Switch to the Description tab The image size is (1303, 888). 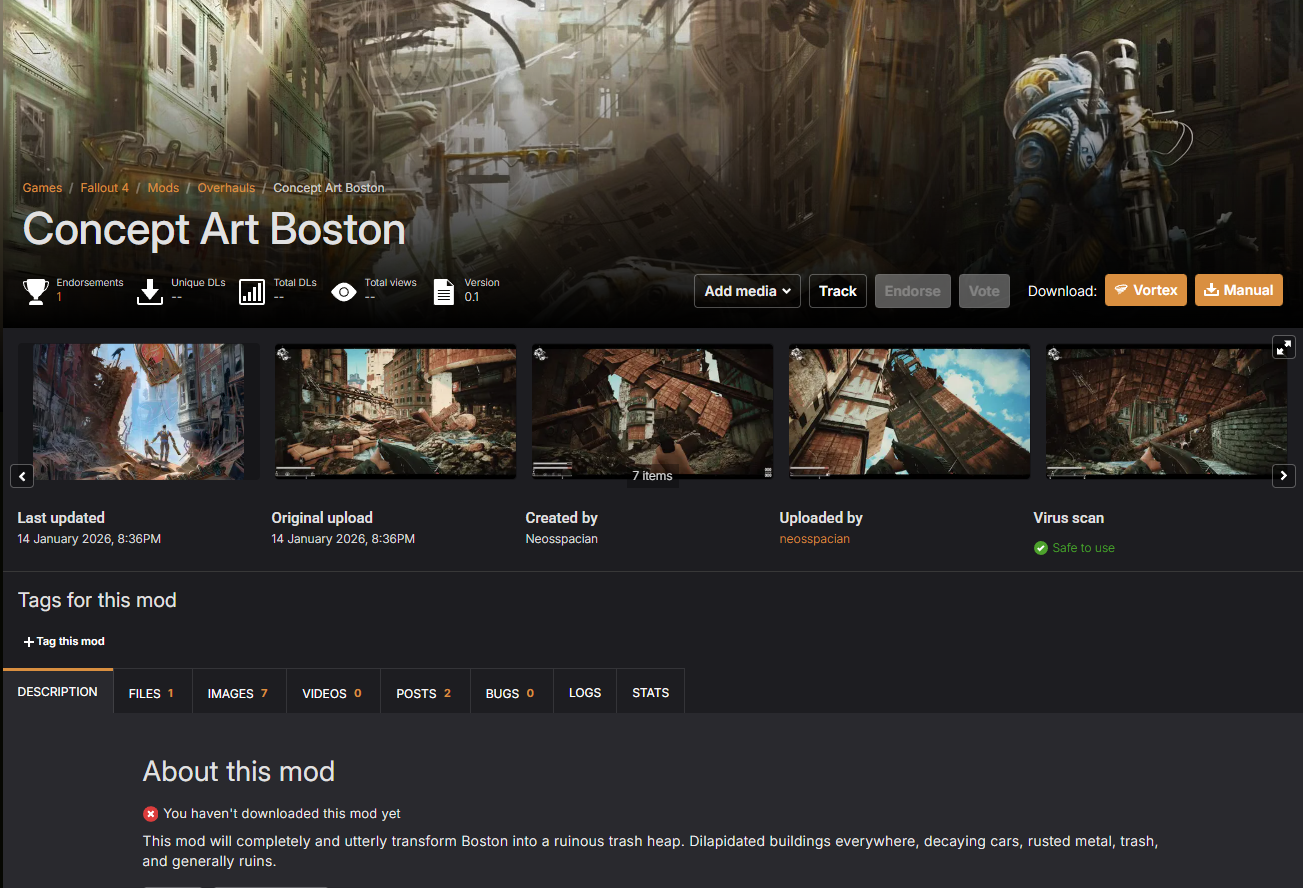(x=58, y=692)
